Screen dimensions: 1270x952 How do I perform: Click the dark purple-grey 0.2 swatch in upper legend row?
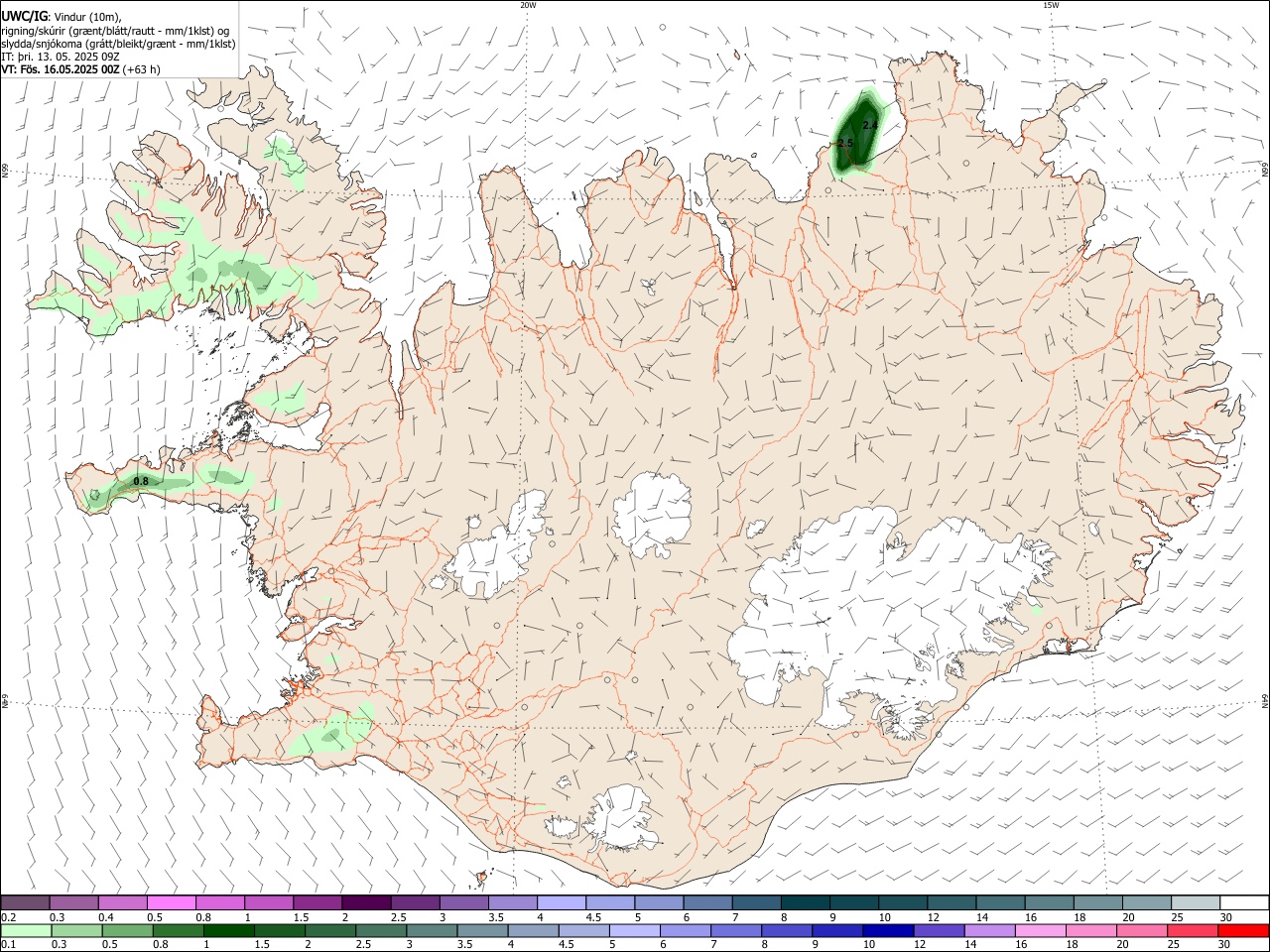point(26,903)
